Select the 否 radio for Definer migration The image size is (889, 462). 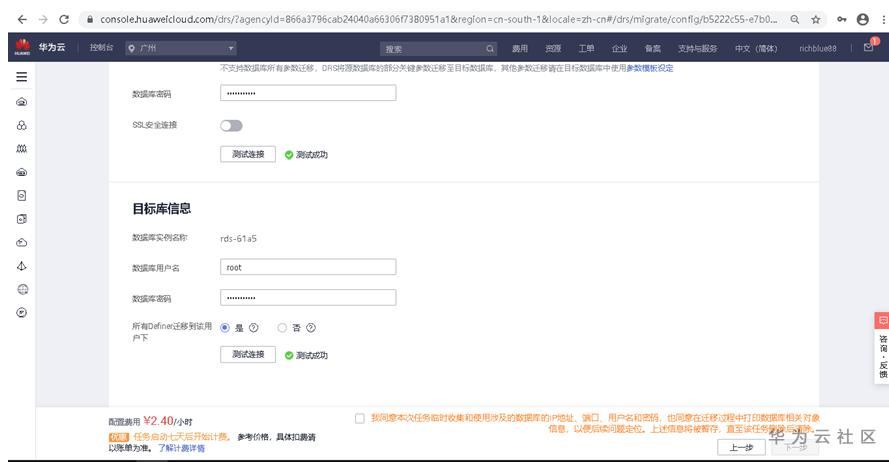pos(282,328)
